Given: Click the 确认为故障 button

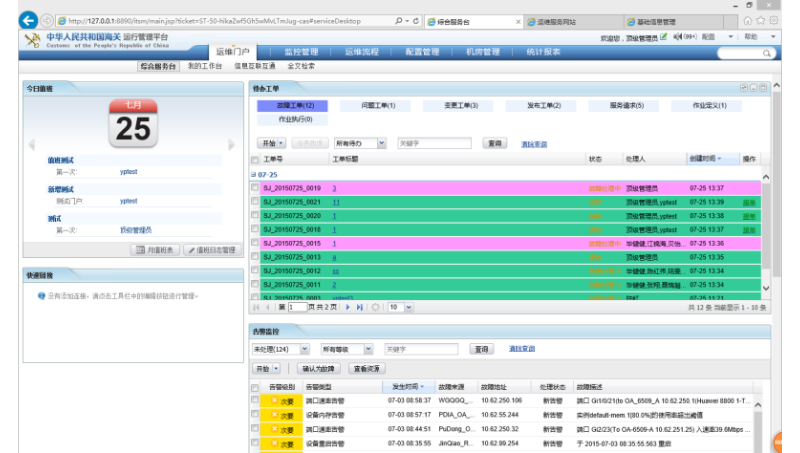Looking at the screenshot, I should (x=318, y=368).
